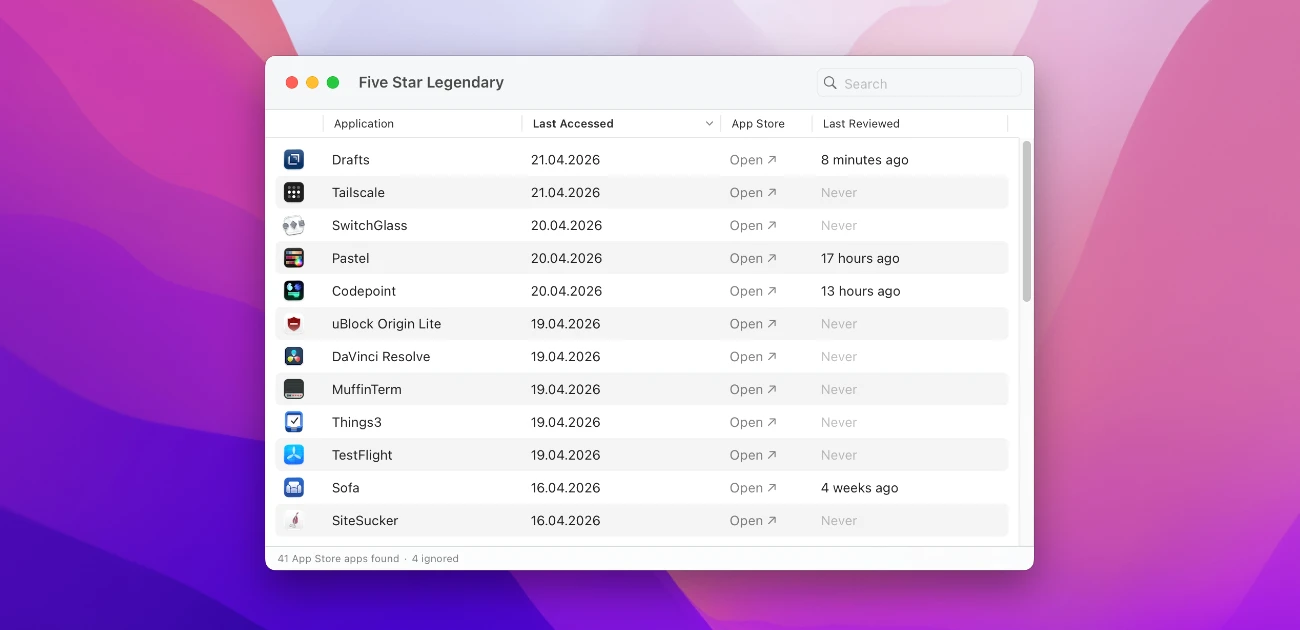1300x630 pixels.
Task: Open Things3 in the App Store
Action: coord(753,422)
